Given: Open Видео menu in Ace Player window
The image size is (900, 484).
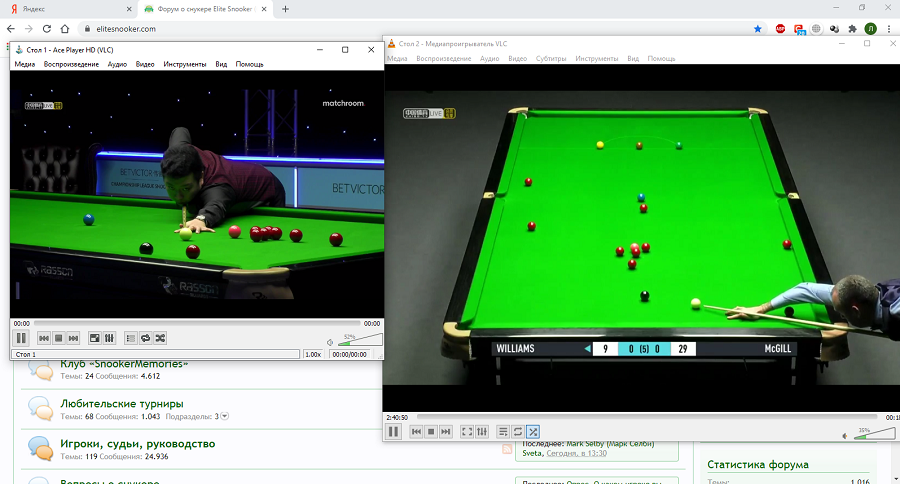Looking at the screenshot, I should [x=145, y=64].
